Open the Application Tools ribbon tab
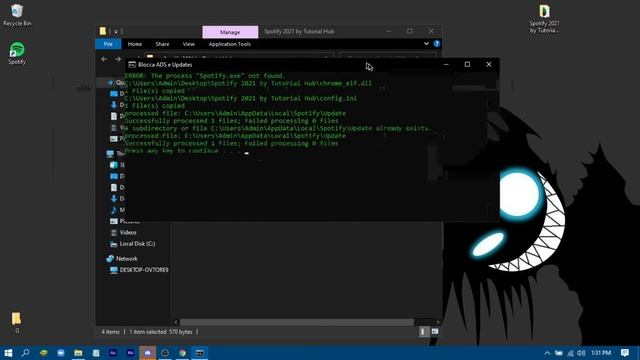Viewport: 640px width, 360px height. 230,44
